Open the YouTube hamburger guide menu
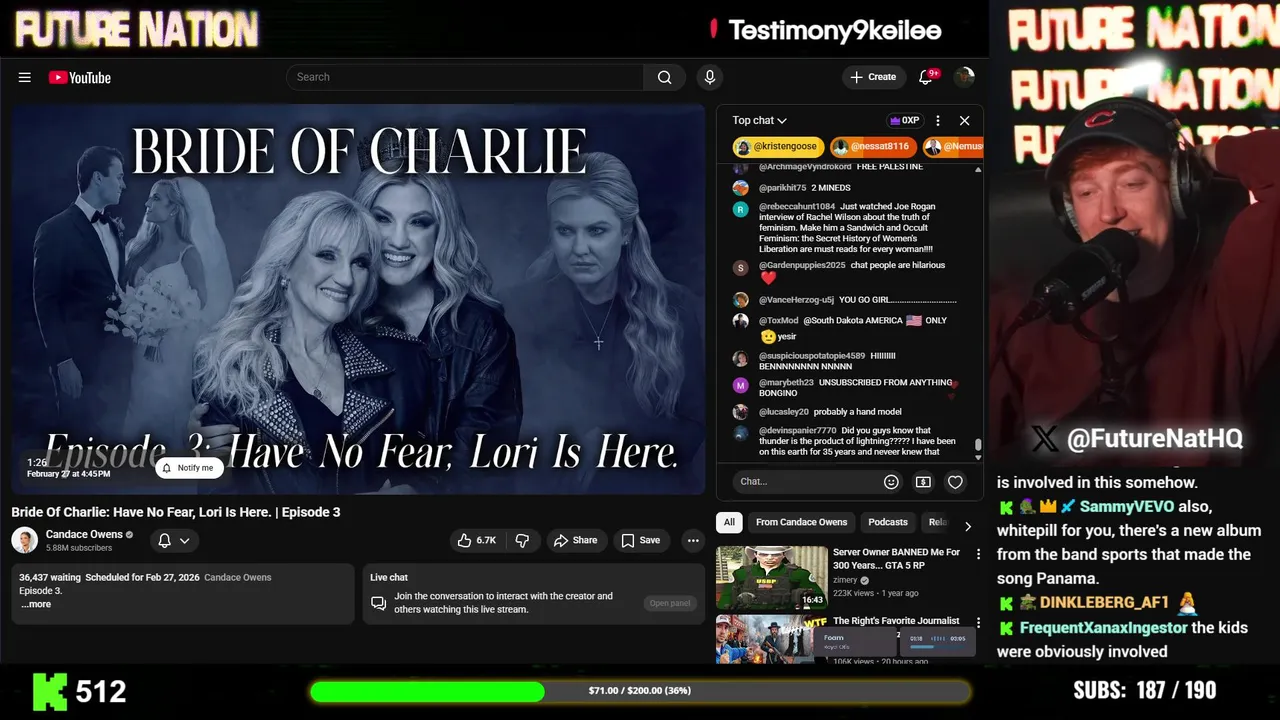The image size is (1280, 720). (25, 77)
